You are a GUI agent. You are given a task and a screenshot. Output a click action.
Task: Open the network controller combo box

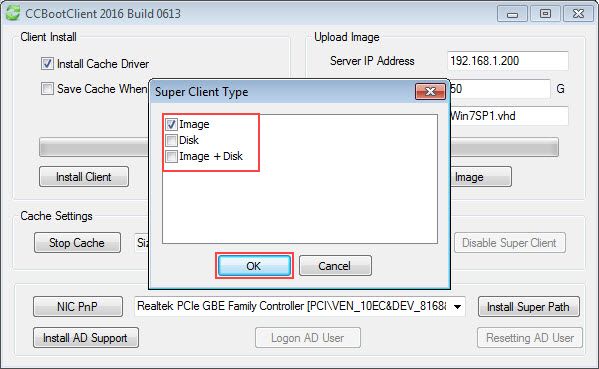300,306
